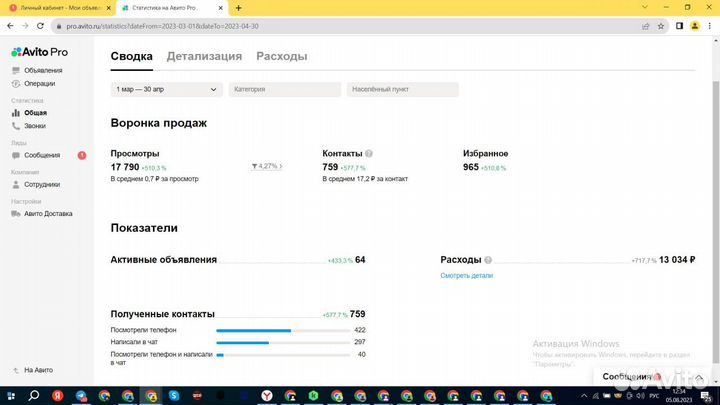Select Общая statistics in sidebar
The height and width of the screenshot is (405, 720).
35,112
